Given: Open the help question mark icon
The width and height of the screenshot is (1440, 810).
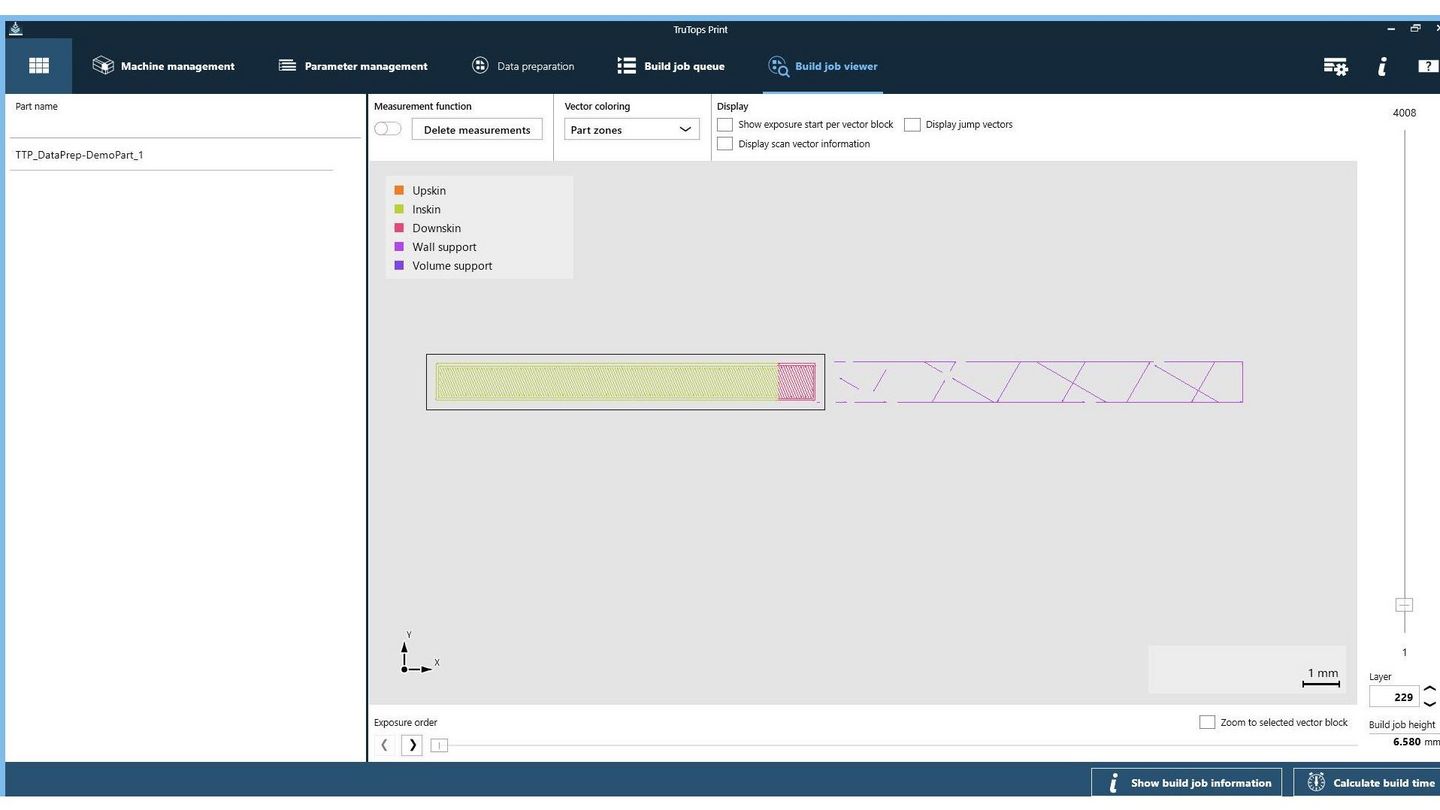Looking at the screenshot, I should 1427,67.
